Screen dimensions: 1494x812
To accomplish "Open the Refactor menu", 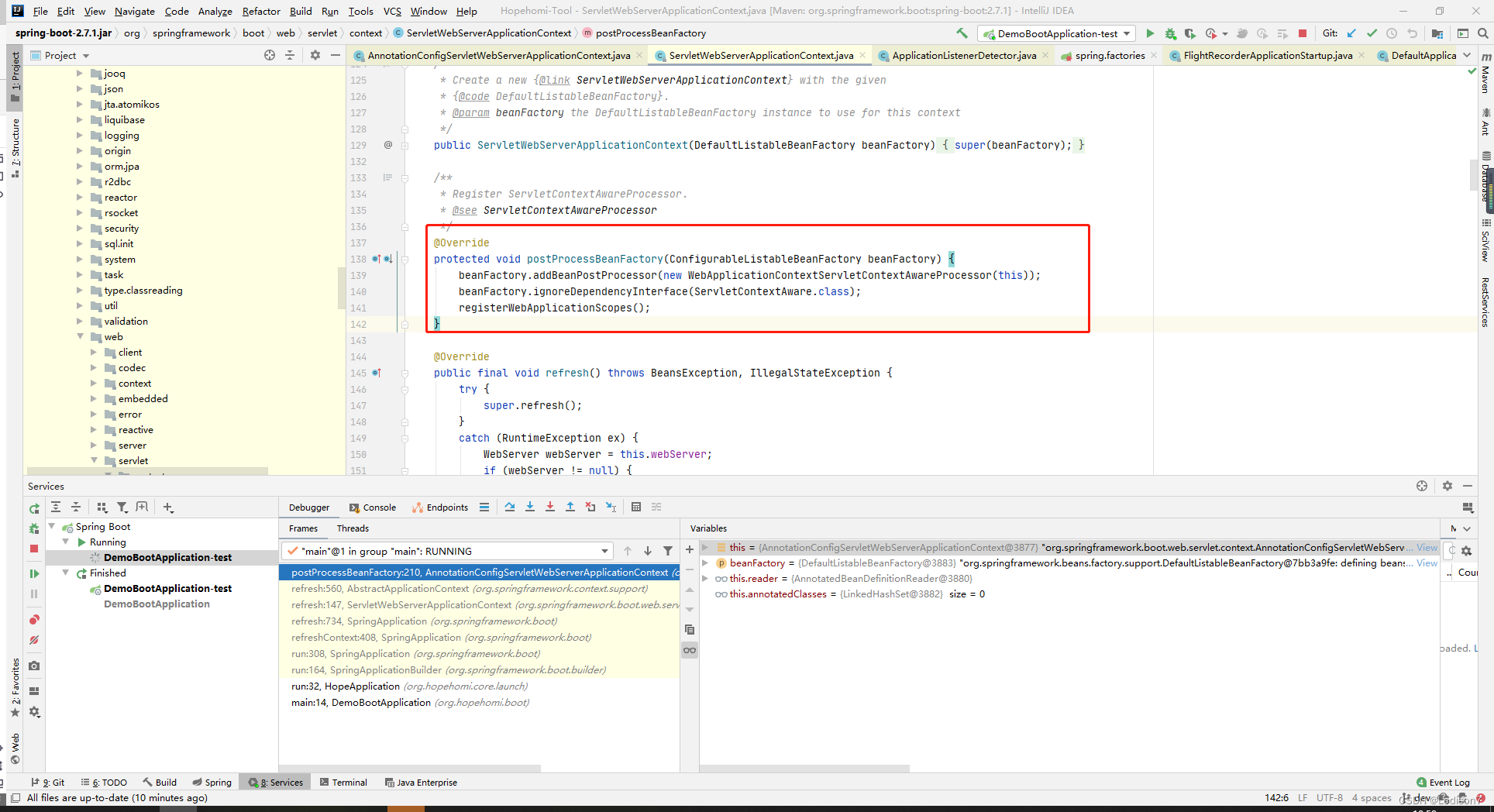I will (260, 11).
